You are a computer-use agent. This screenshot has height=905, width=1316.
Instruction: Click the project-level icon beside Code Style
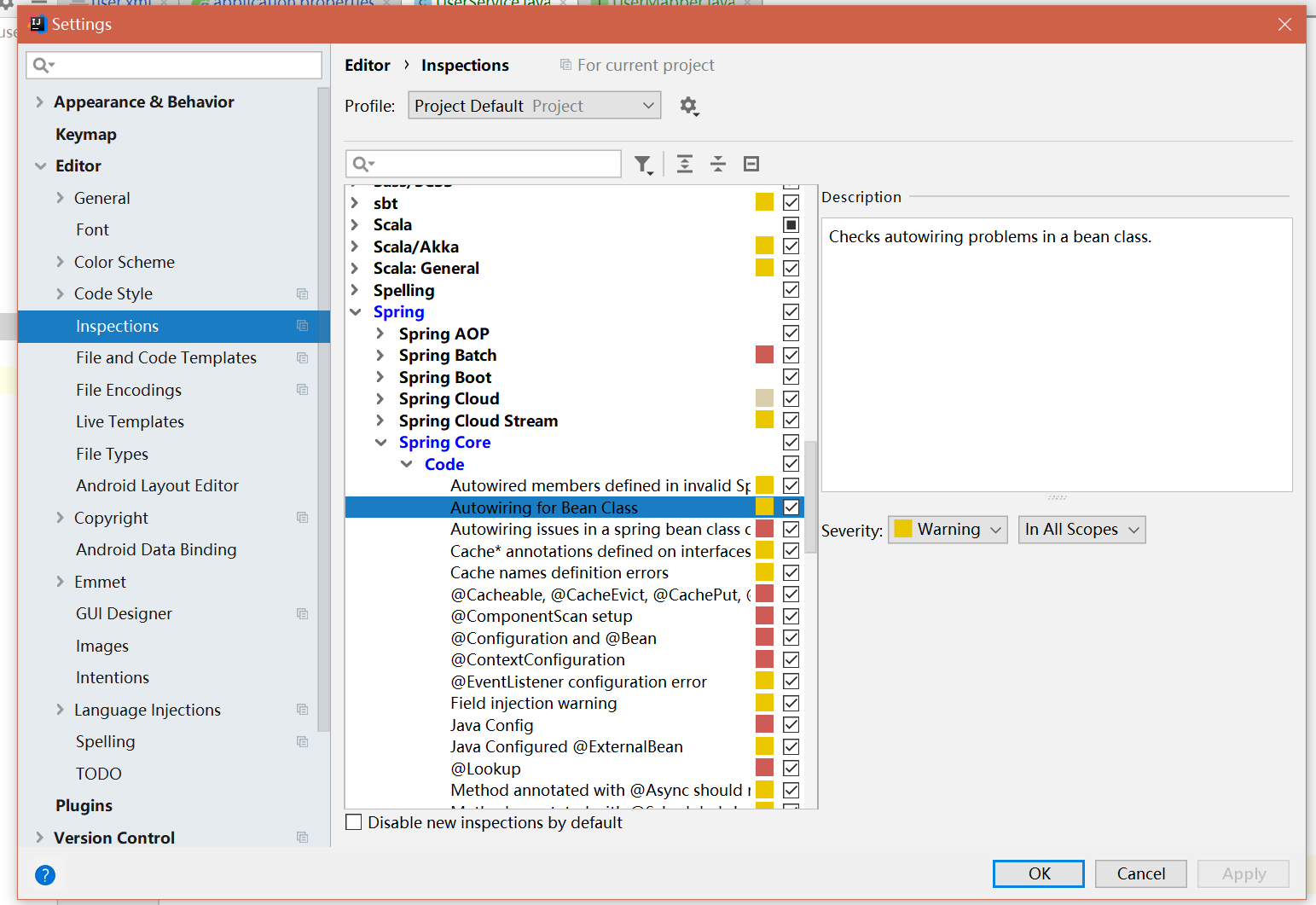coord(302,293)
